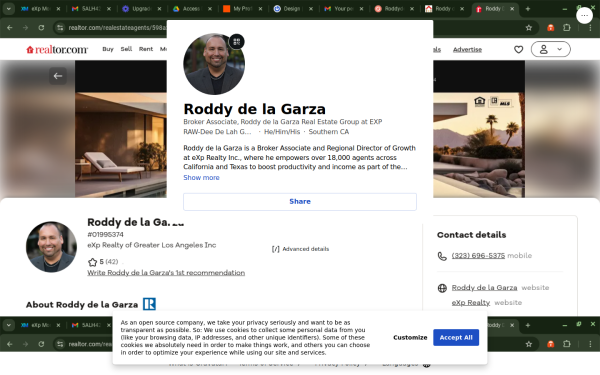Click the Equal Housing icon on cover image
600x375 pixels.
click(479, 101)
